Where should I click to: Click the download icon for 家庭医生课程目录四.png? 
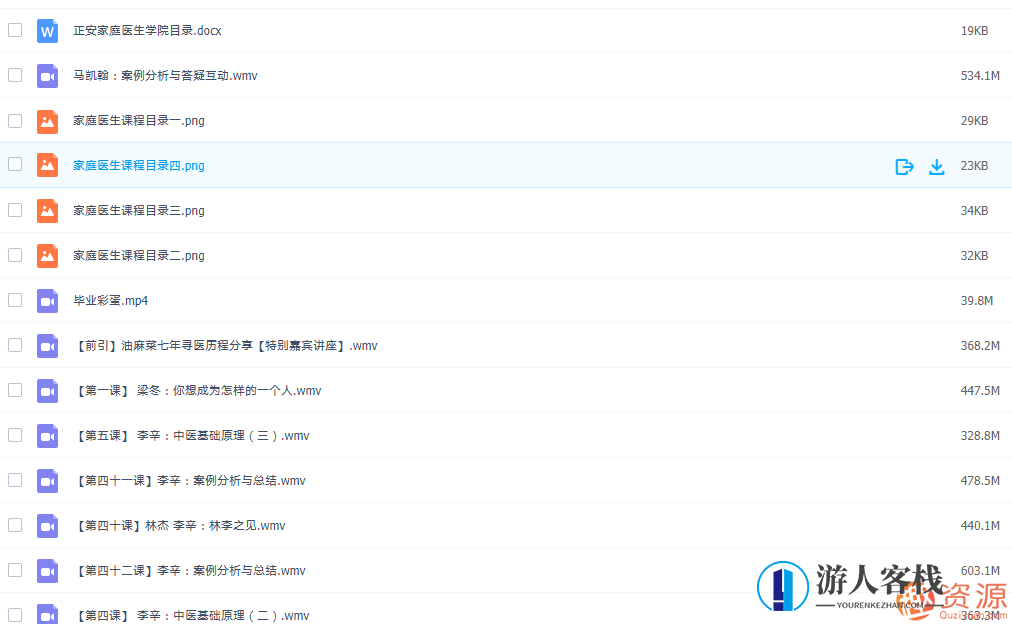[x=937, y=167]
